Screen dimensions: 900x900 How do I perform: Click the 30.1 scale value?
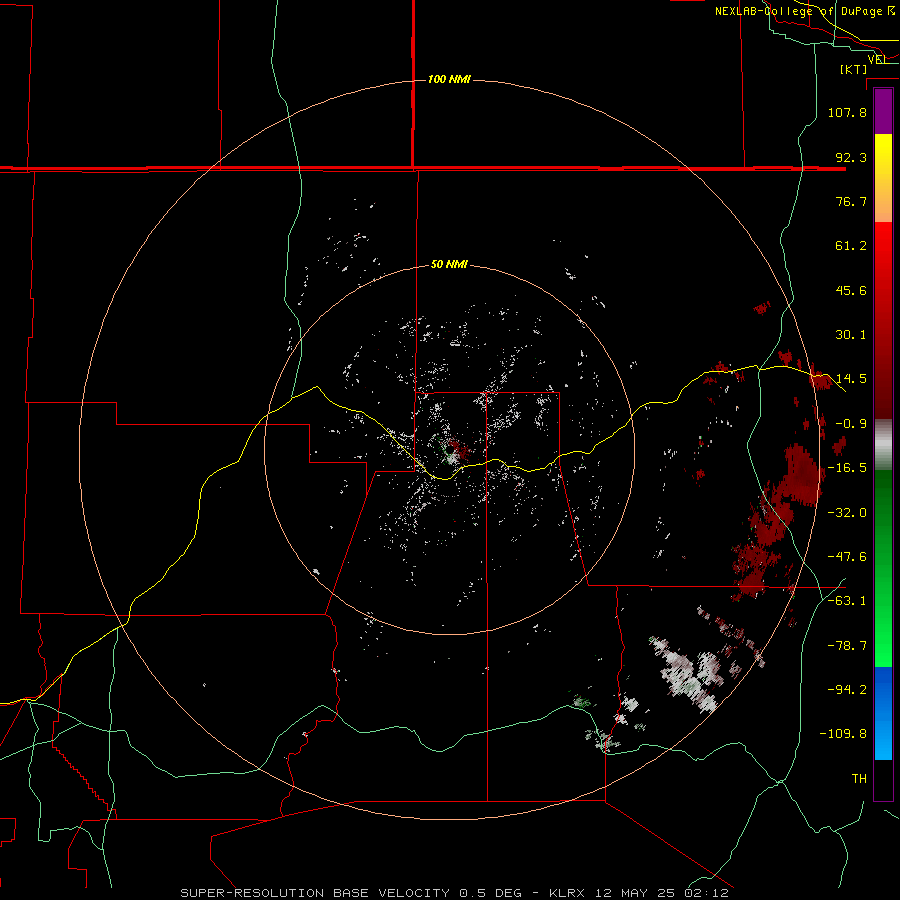(x=851, y=335)
